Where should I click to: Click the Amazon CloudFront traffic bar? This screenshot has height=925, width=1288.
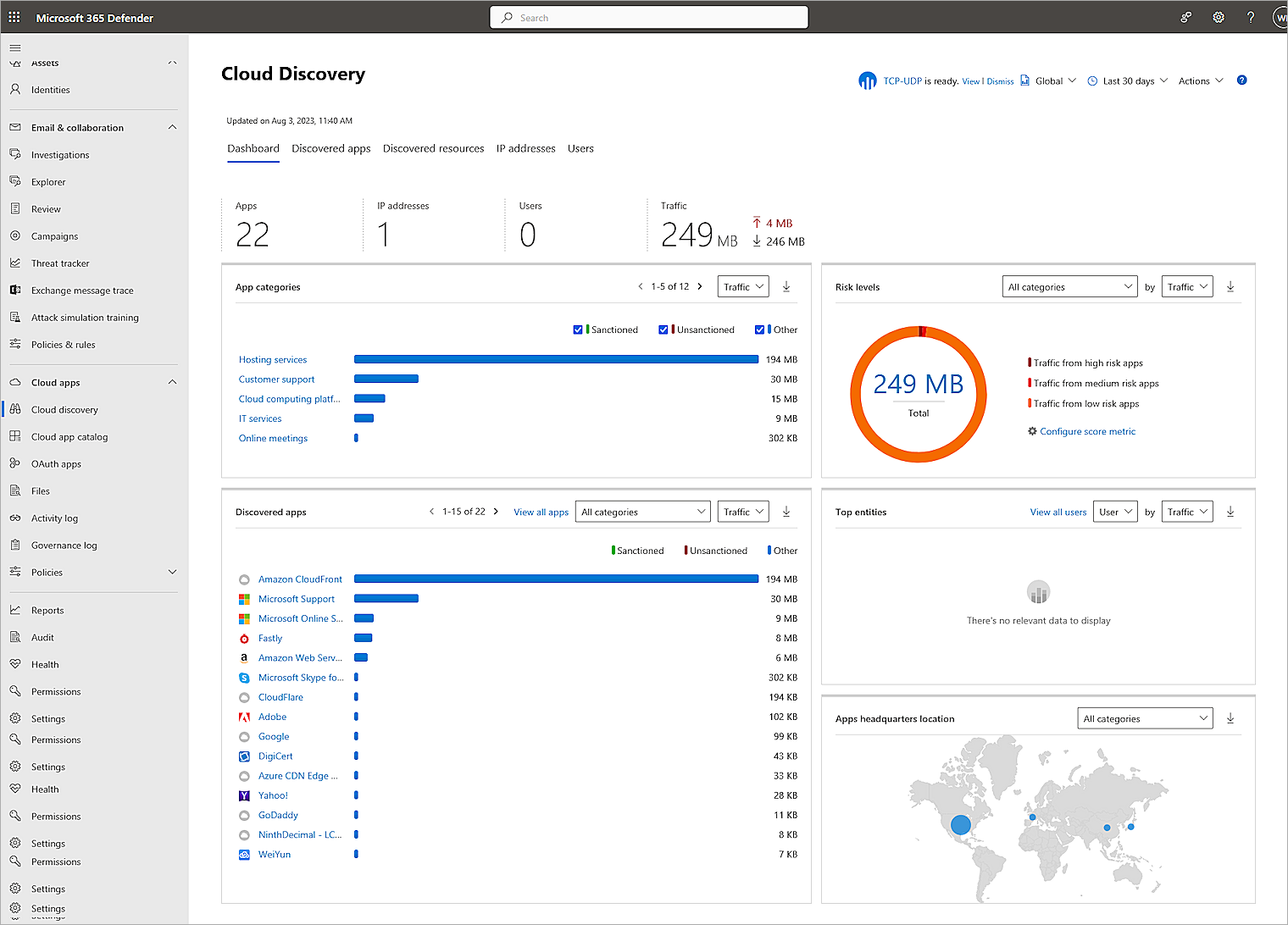(556, 579)
